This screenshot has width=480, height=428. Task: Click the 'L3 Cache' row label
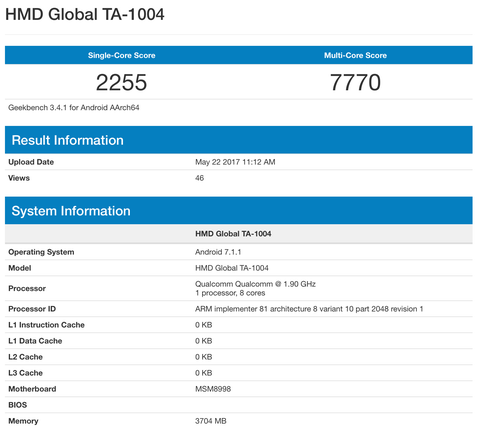click(25, 373)
